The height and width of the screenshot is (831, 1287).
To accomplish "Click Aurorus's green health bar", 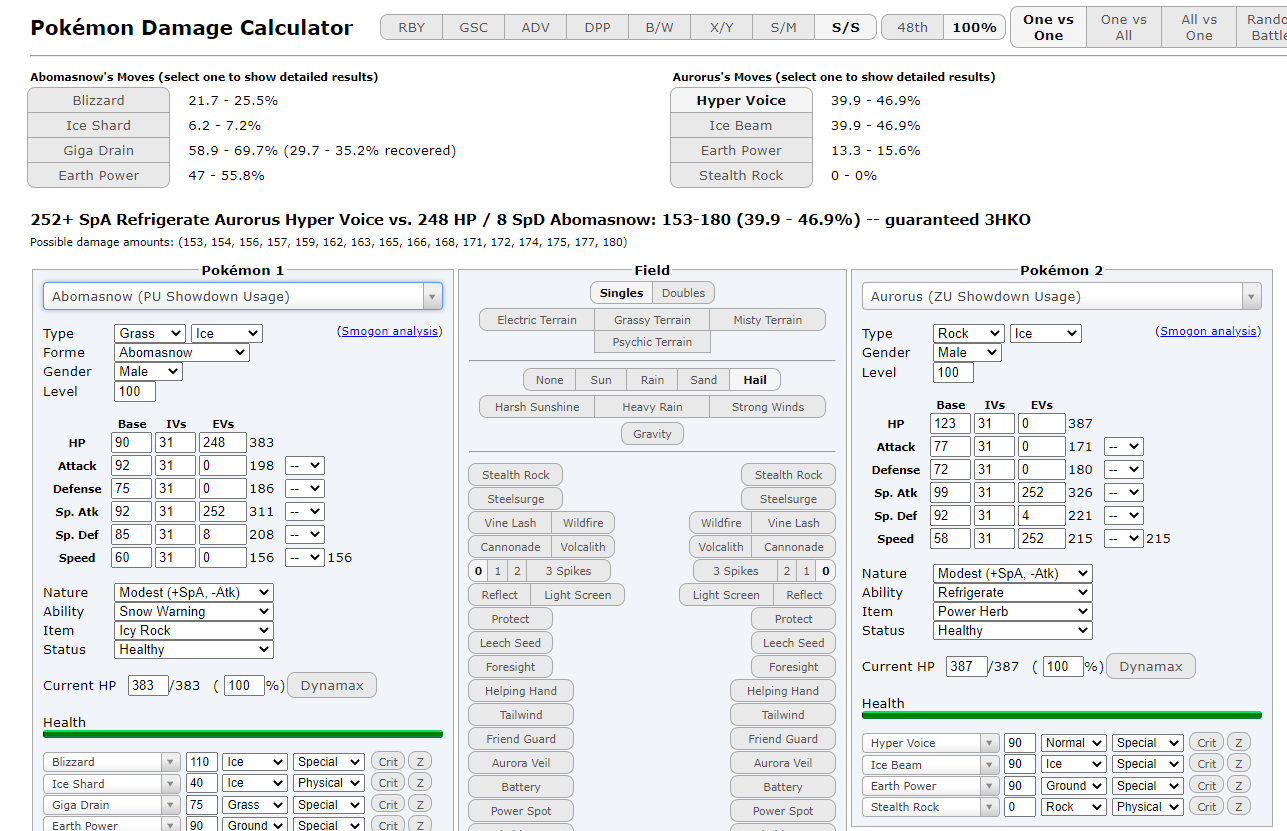I will (x=1062, y=715).
